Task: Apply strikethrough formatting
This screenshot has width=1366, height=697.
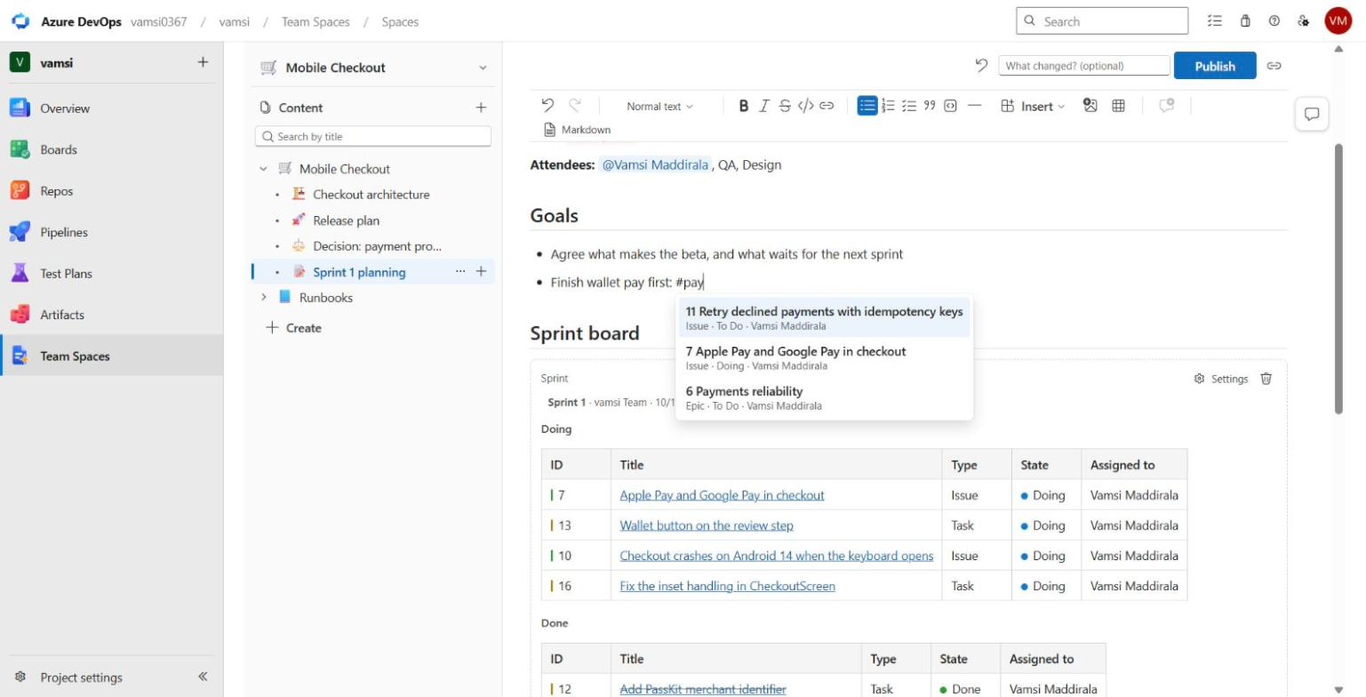Action: click(x=785, y=106)
